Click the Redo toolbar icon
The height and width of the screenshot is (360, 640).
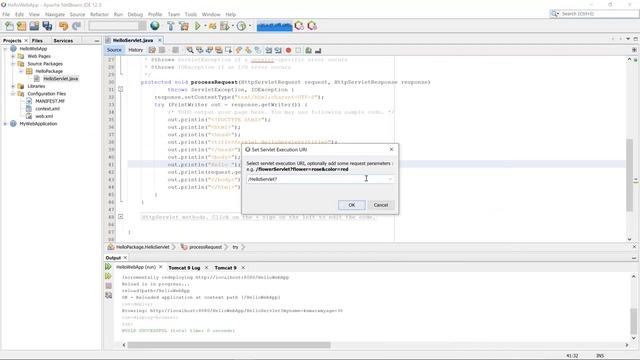pyautogui.click(x=76, y=26)
